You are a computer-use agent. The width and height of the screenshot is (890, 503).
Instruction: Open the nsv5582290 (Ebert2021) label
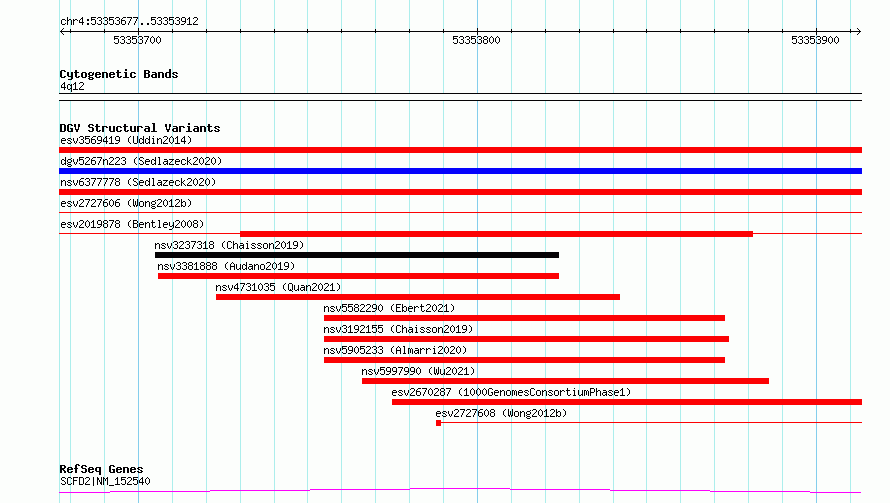[x=389, y=308]
